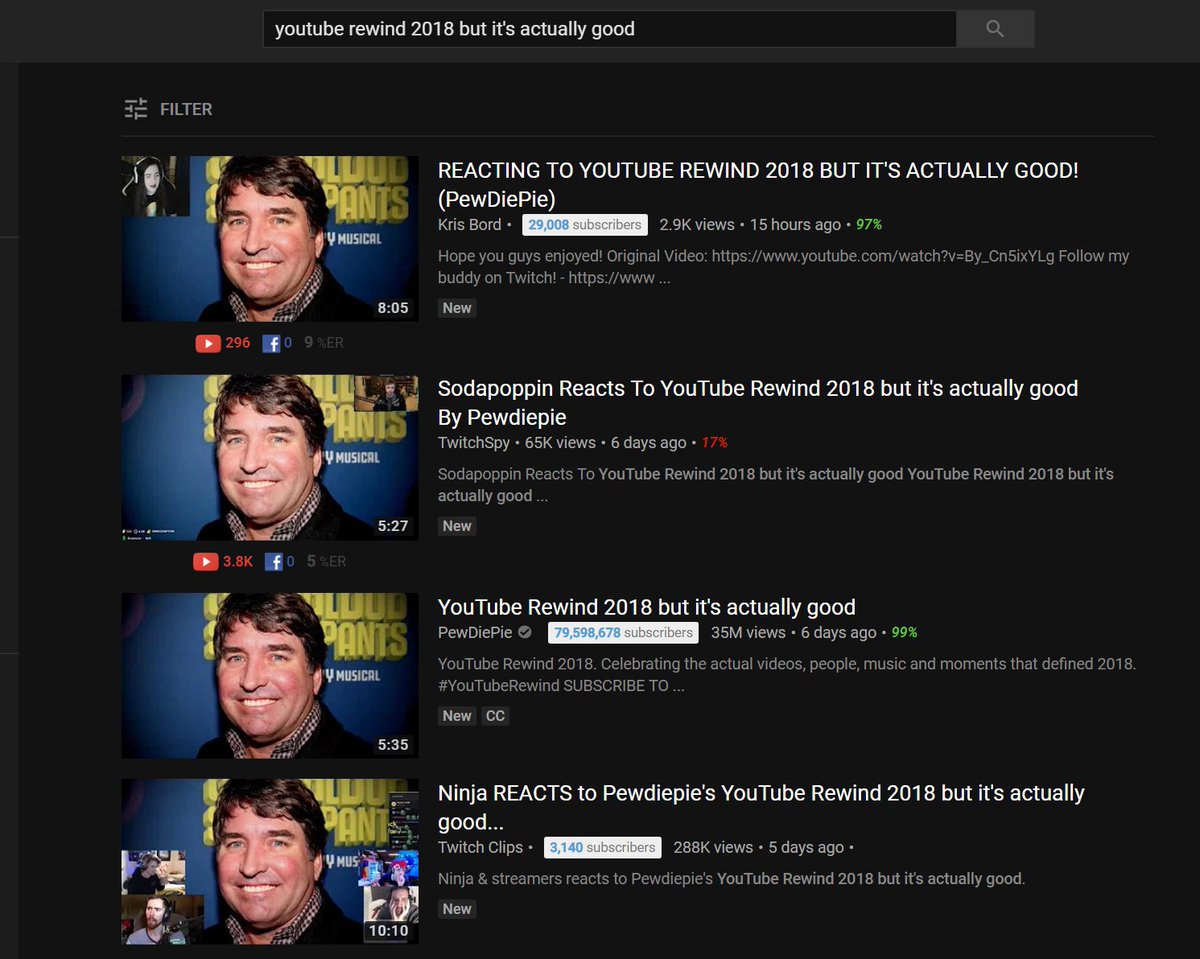Click the YouTube icon showing 3.8K
Image resolution: width=1200 pixels, height=959 pixels.
click(205, 561)
